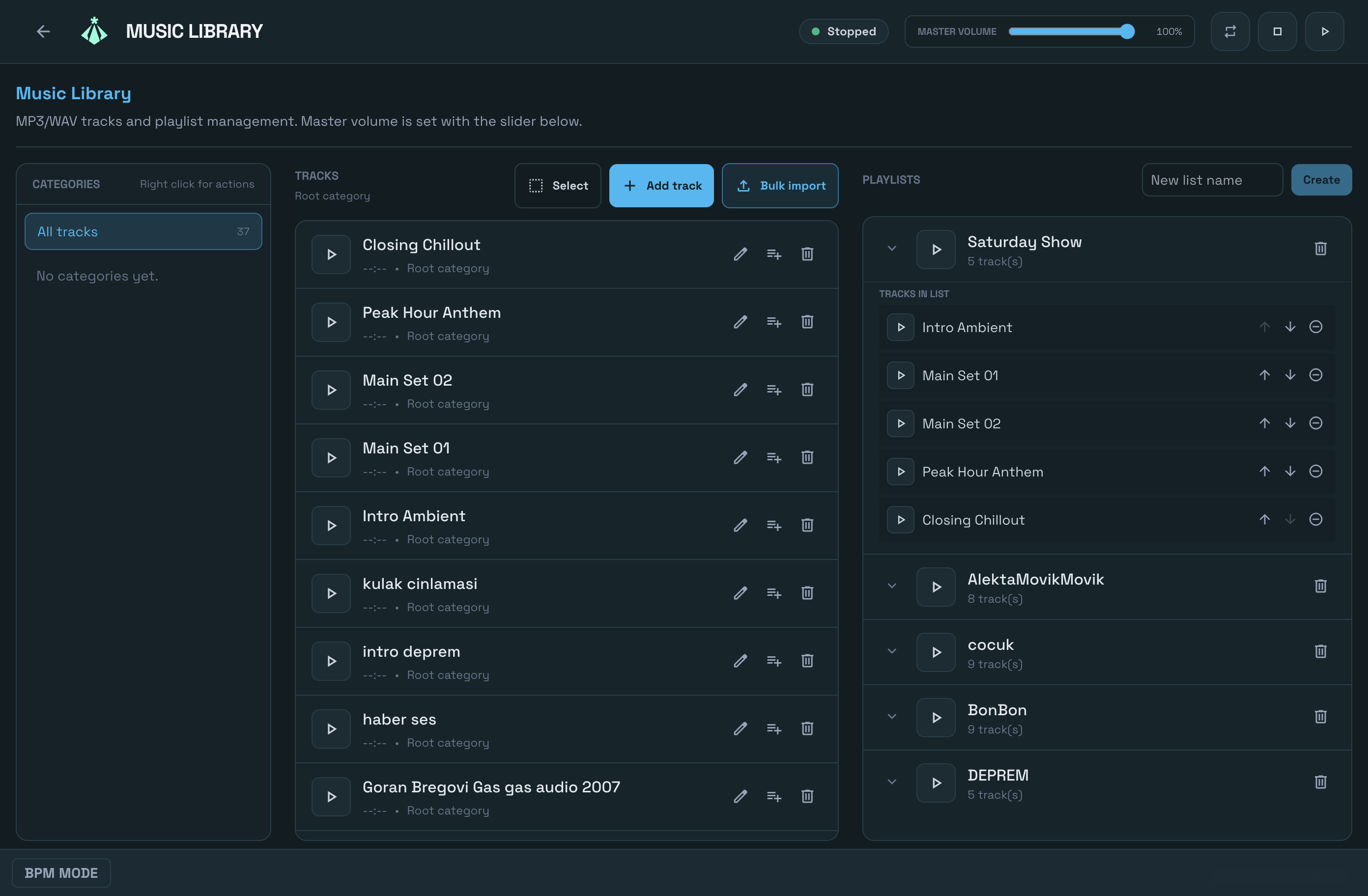1368x896 pixels.
Task: Expand the DEPREM playlist
Action: (891, 782)
